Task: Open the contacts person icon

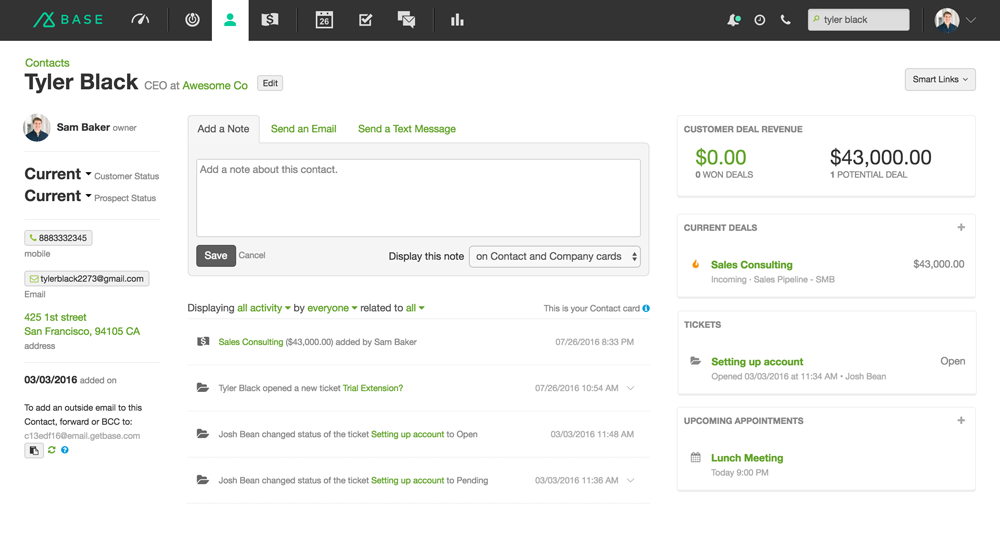Action: (x=230, y=20)
